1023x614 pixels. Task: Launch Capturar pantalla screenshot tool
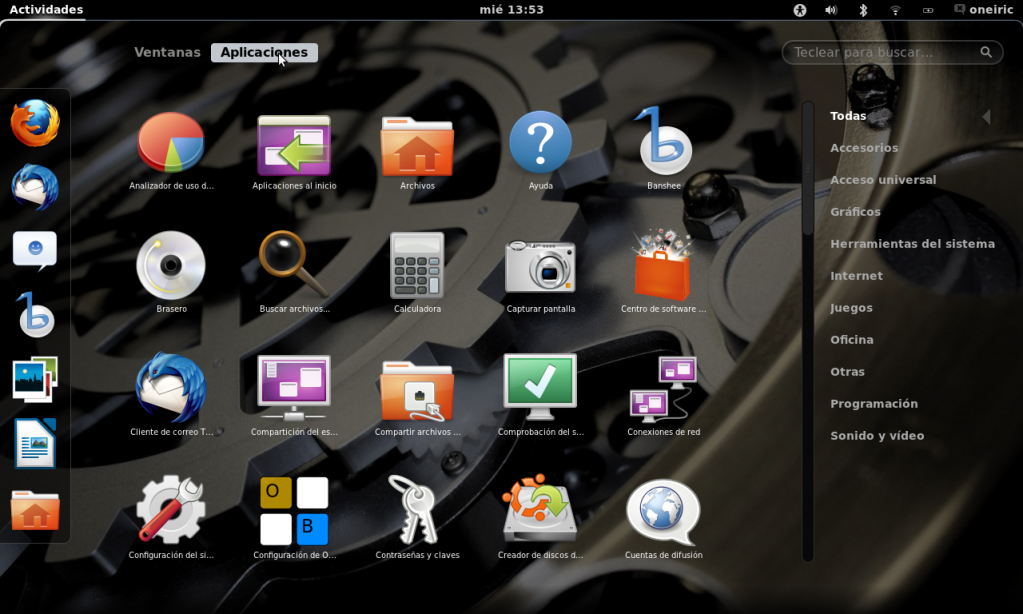(x=540, y=265)
